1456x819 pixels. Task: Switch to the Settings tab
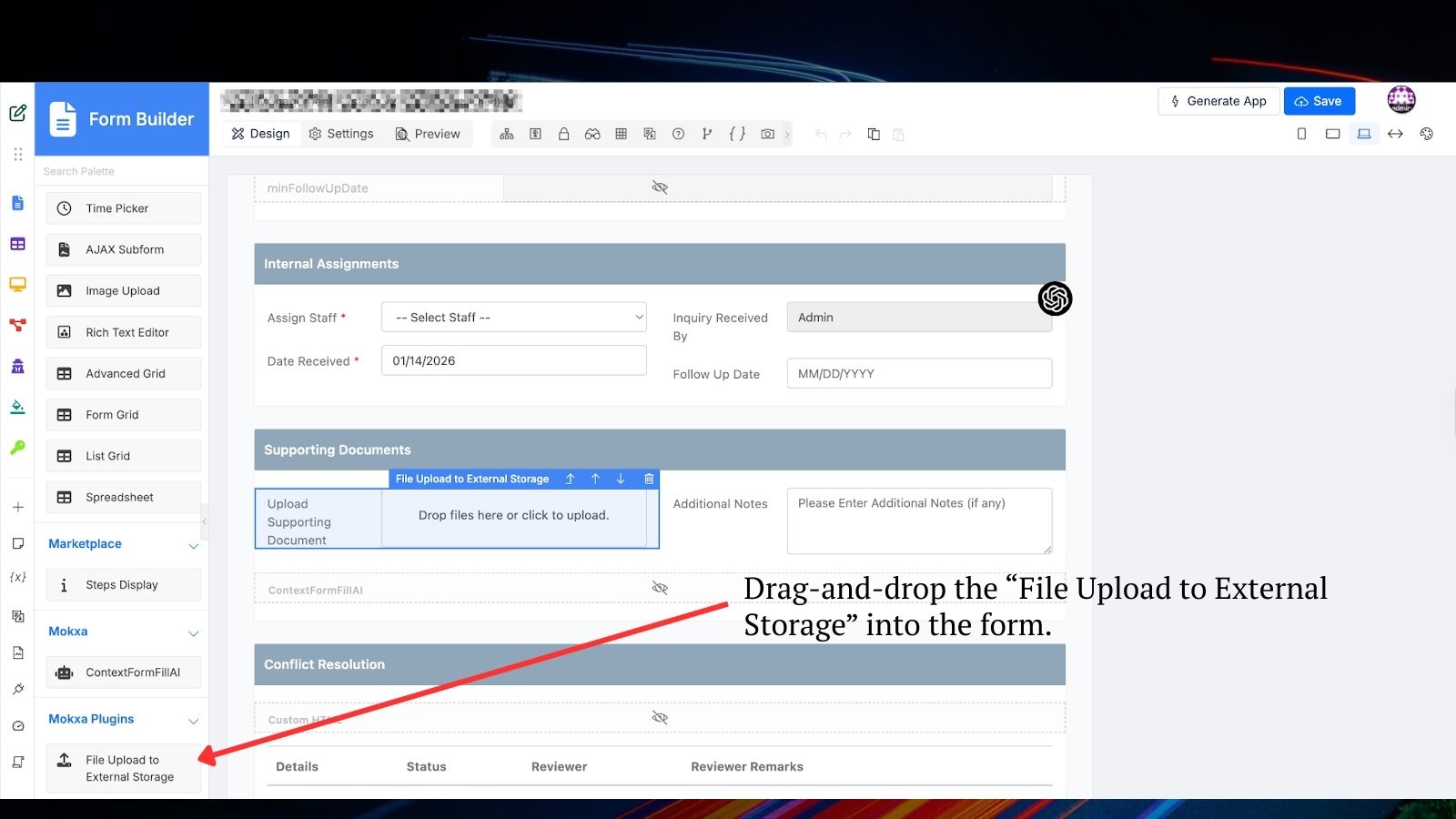[341, 134]
